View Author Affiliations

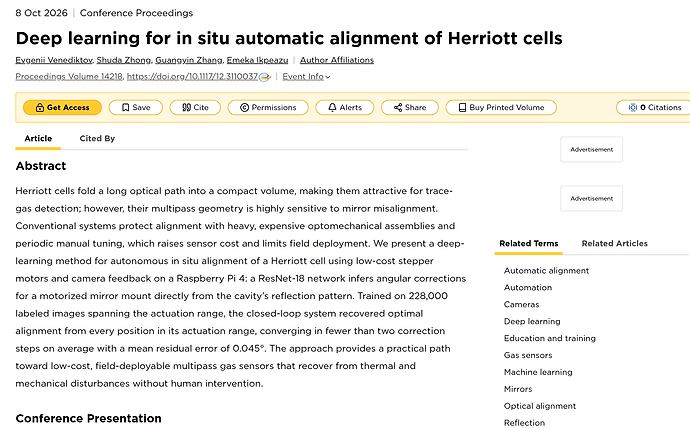[337, 60]
